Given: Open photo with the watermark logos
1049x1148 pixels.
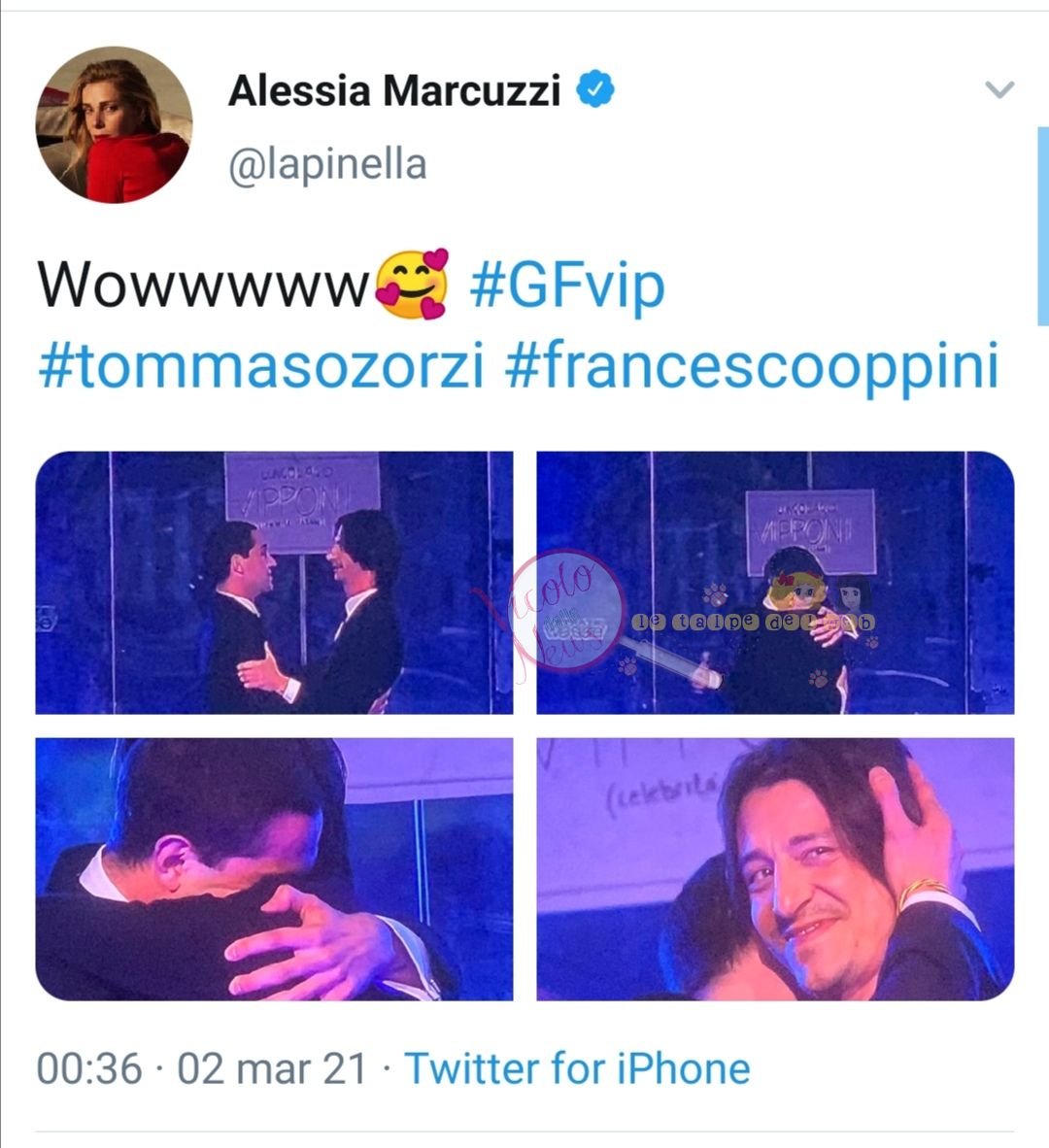Looking at the screenshot, I should (x=775, y=582).
